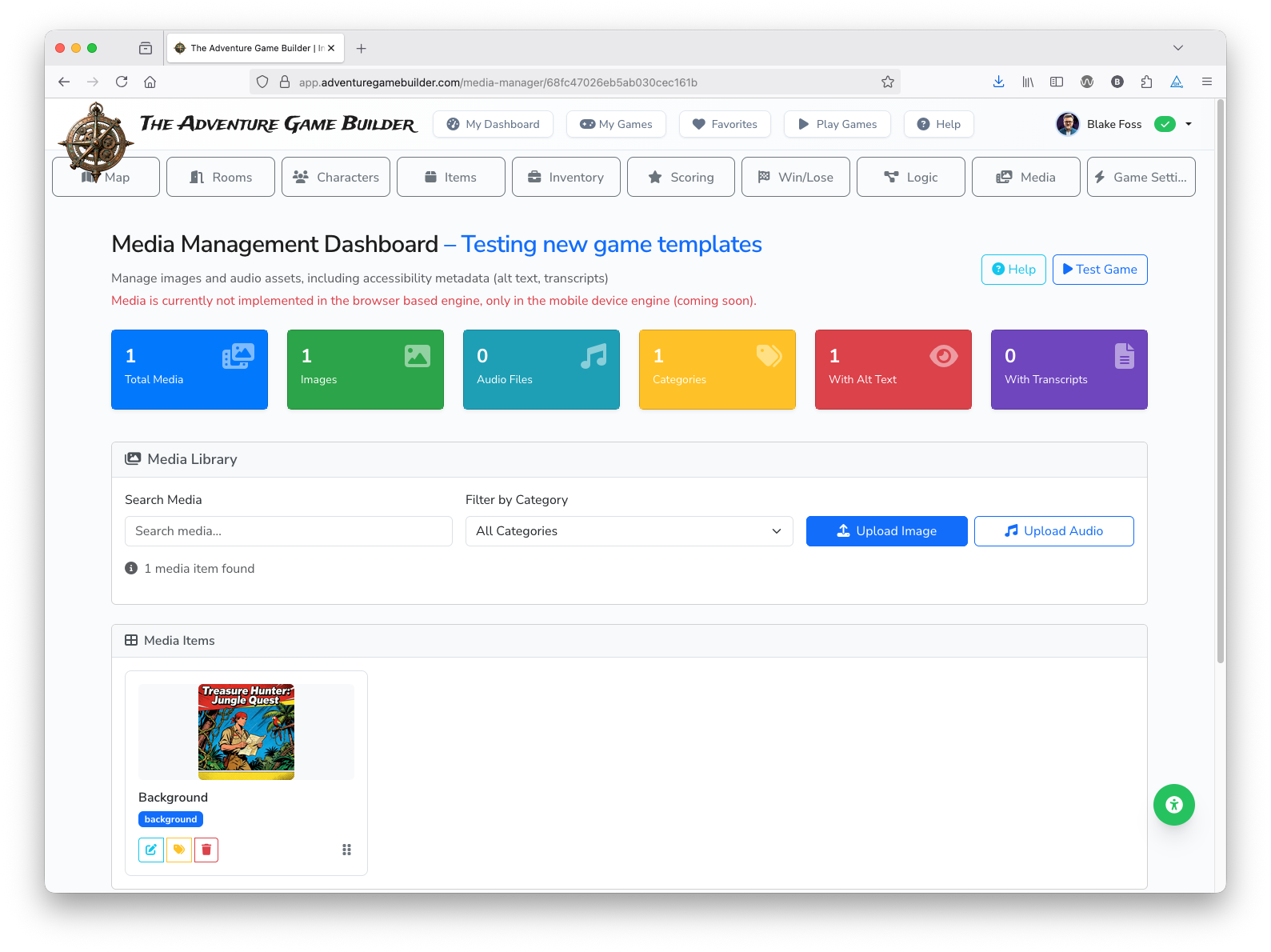Expand the Filter by Category dropdown

pos(629,531)
